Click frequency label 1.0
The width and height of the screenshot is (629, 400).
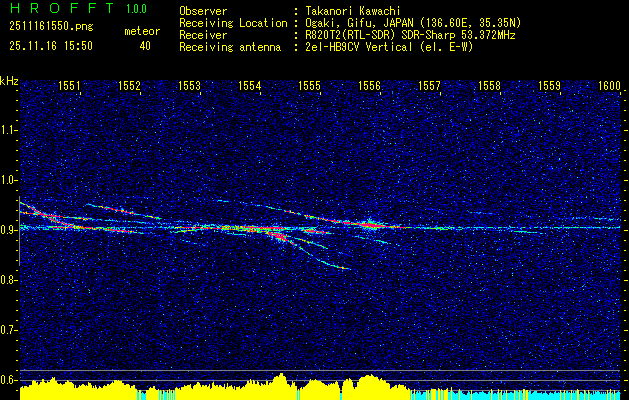pyautogui.click(x=8, y=180)
